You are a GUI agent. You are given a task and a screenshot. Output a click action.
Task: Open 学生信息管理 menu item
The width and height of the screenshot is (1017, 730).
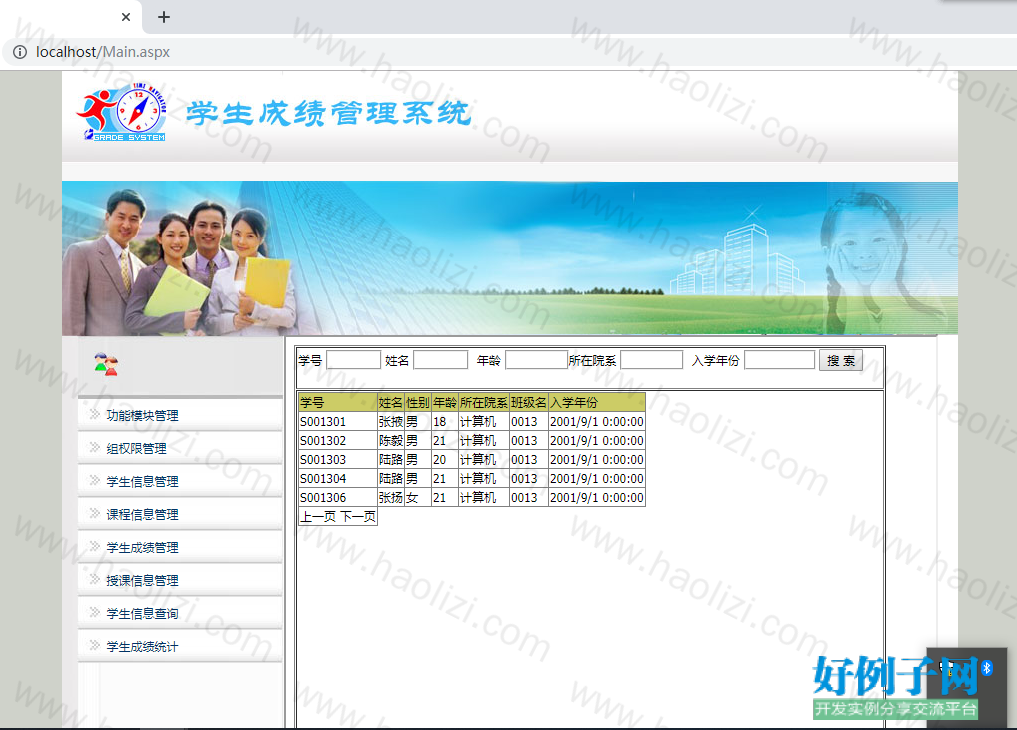[142, 482]
